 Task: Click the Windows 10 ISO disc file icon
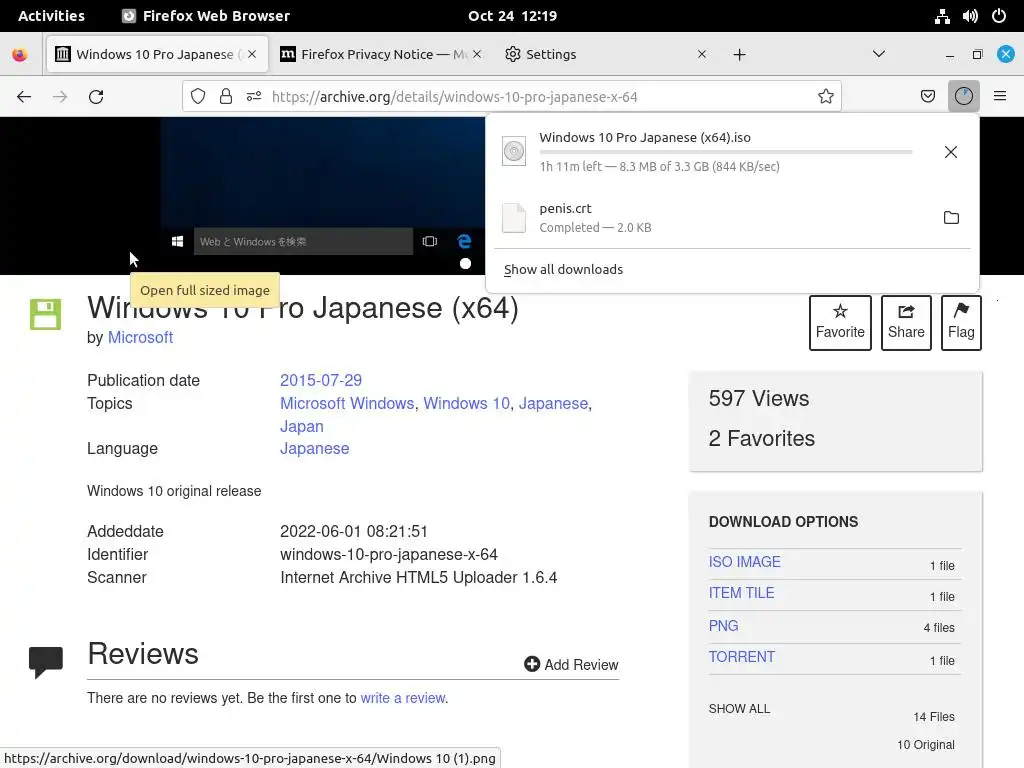514,152
